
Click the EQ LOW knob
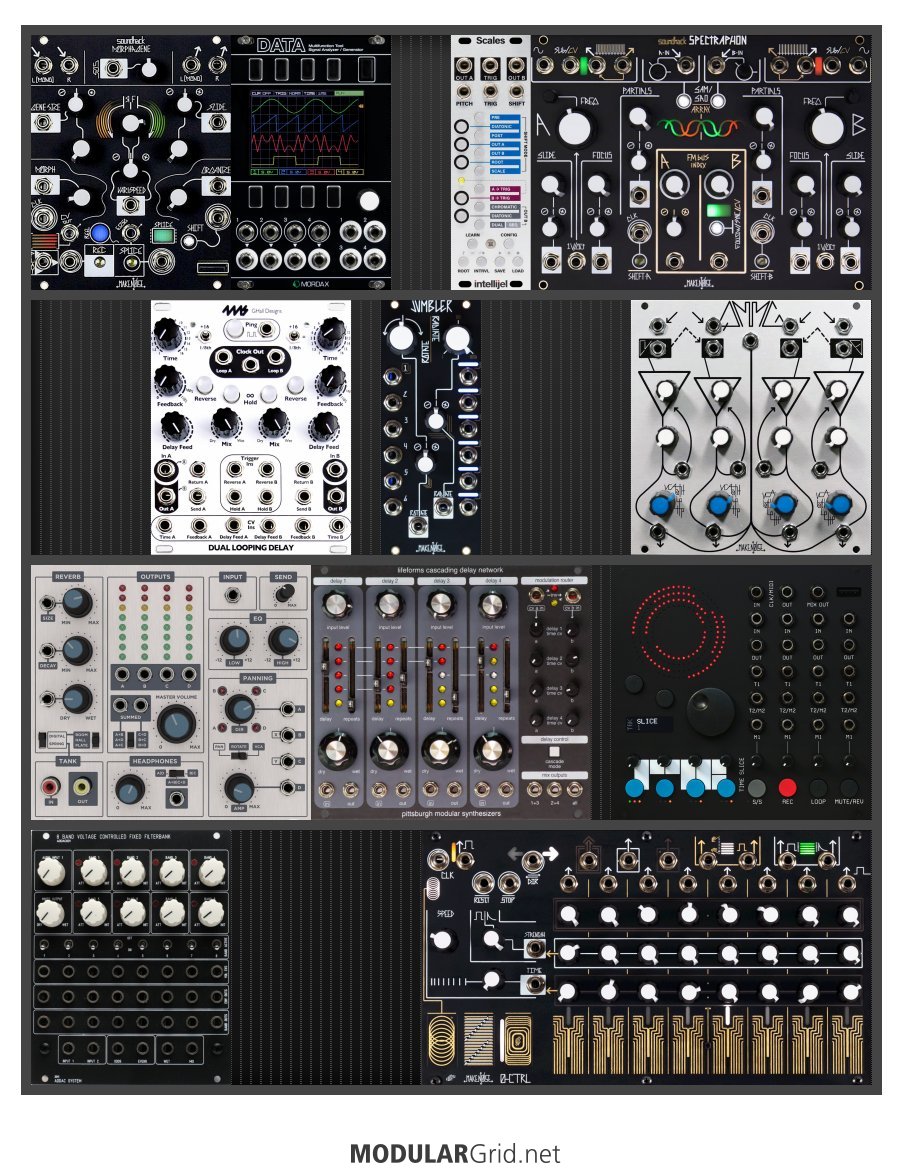point(235,641)
